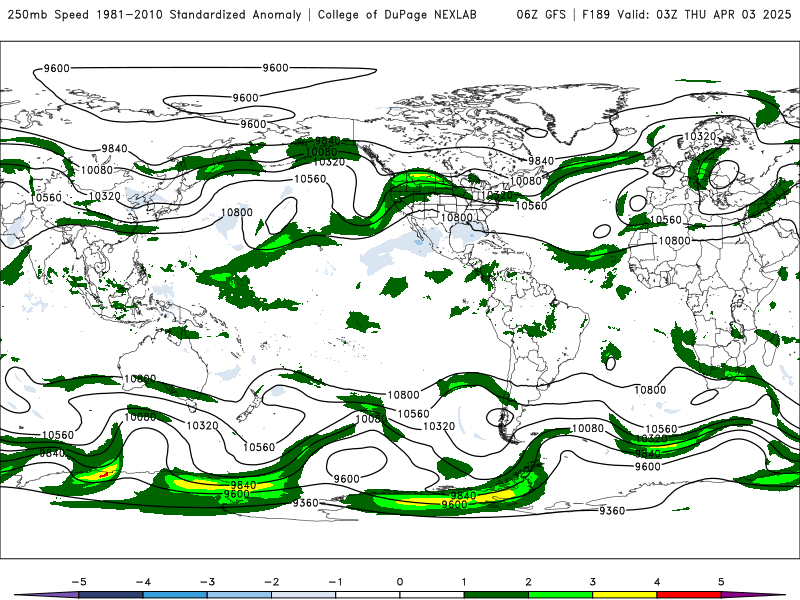
Task: Click the positive "1" colorbar tick label
Action: click(464, 582)
